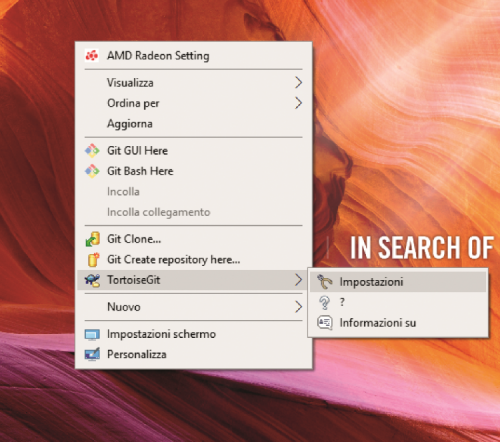Click the Impostazioni schermo monitor icon
Viewport: 500px width, 442px height.
point(92,334)
